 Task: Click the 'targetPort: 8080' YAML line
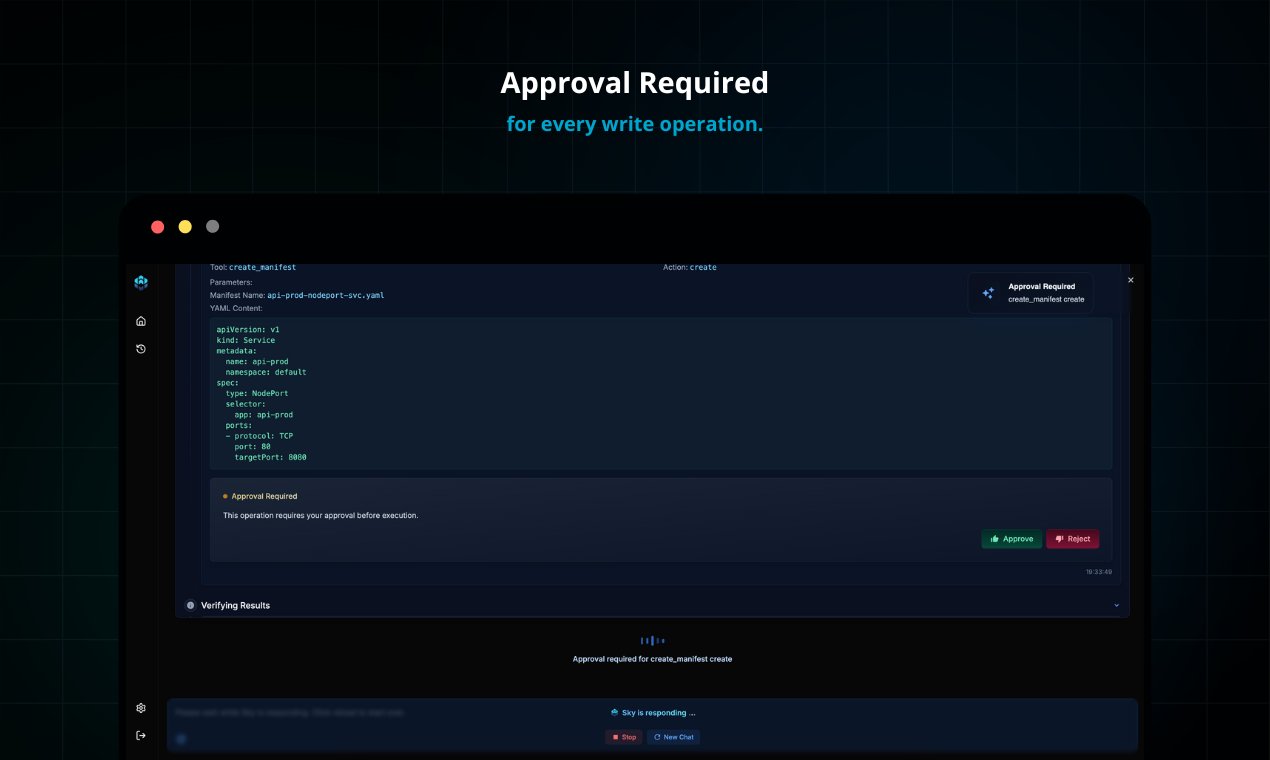[x=270, y=457]
